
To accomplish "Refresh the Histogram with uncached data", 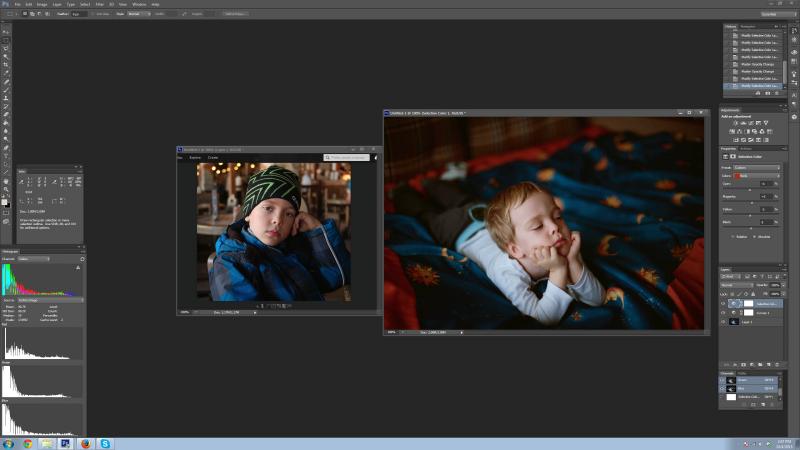I will tap(82, 259).
